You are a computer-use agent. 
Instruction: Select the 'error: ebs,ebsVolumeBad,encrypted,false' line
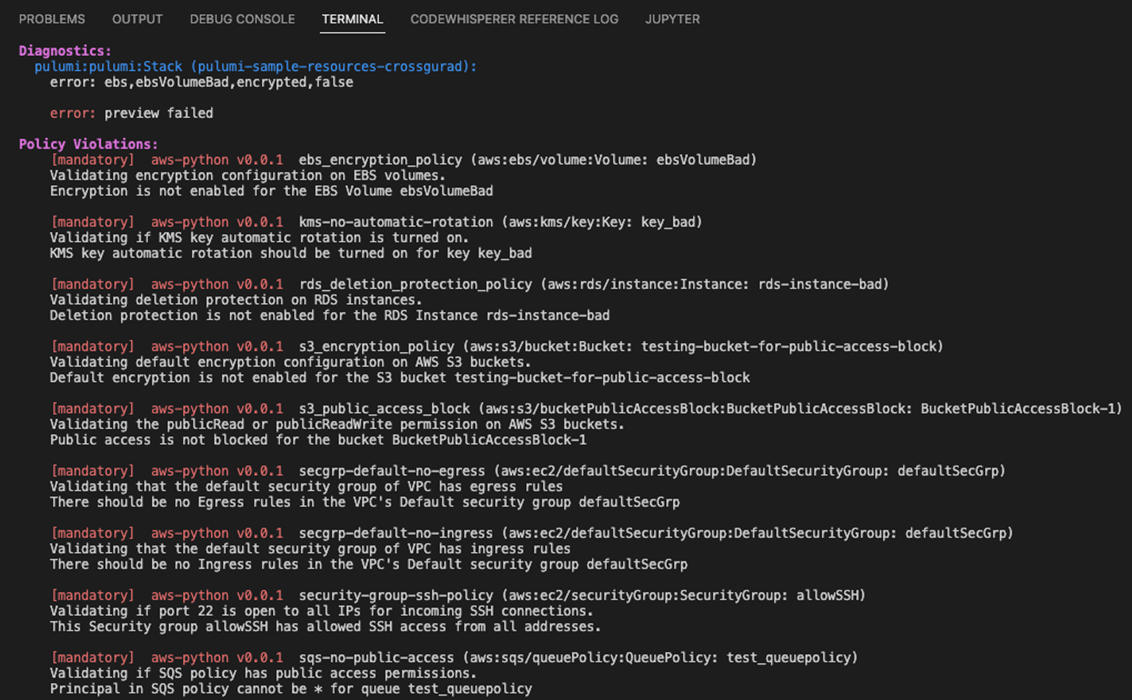[x=201, y=82]
